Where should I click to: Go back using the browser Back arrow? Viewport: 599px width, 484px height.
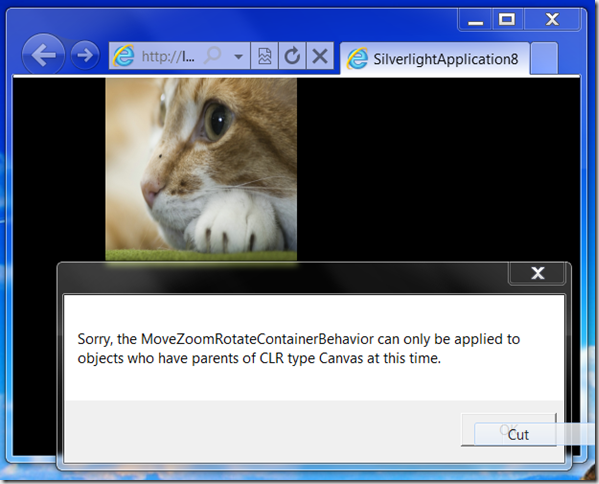(x=43, y=55)
